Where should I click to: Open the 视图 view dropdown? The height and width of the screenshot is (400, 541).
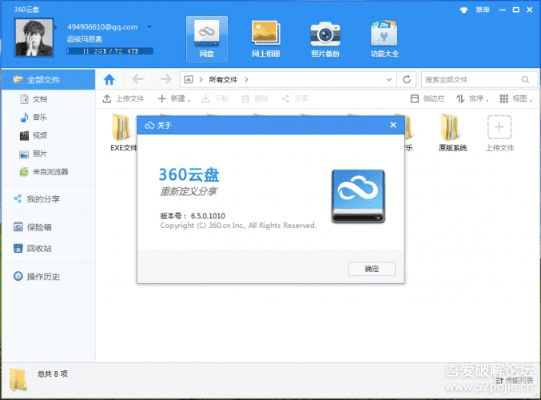[x=515, y=99]
